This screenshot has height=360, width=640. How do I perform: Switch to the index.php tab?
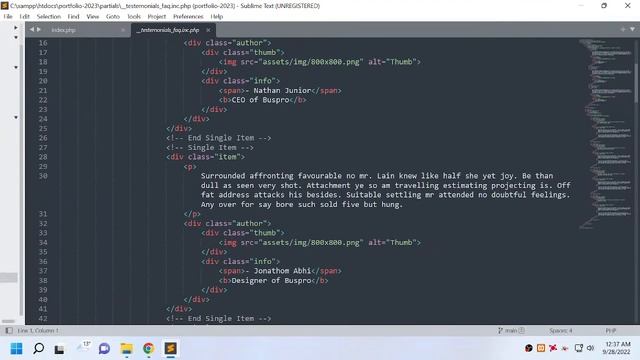coord(78,30)
